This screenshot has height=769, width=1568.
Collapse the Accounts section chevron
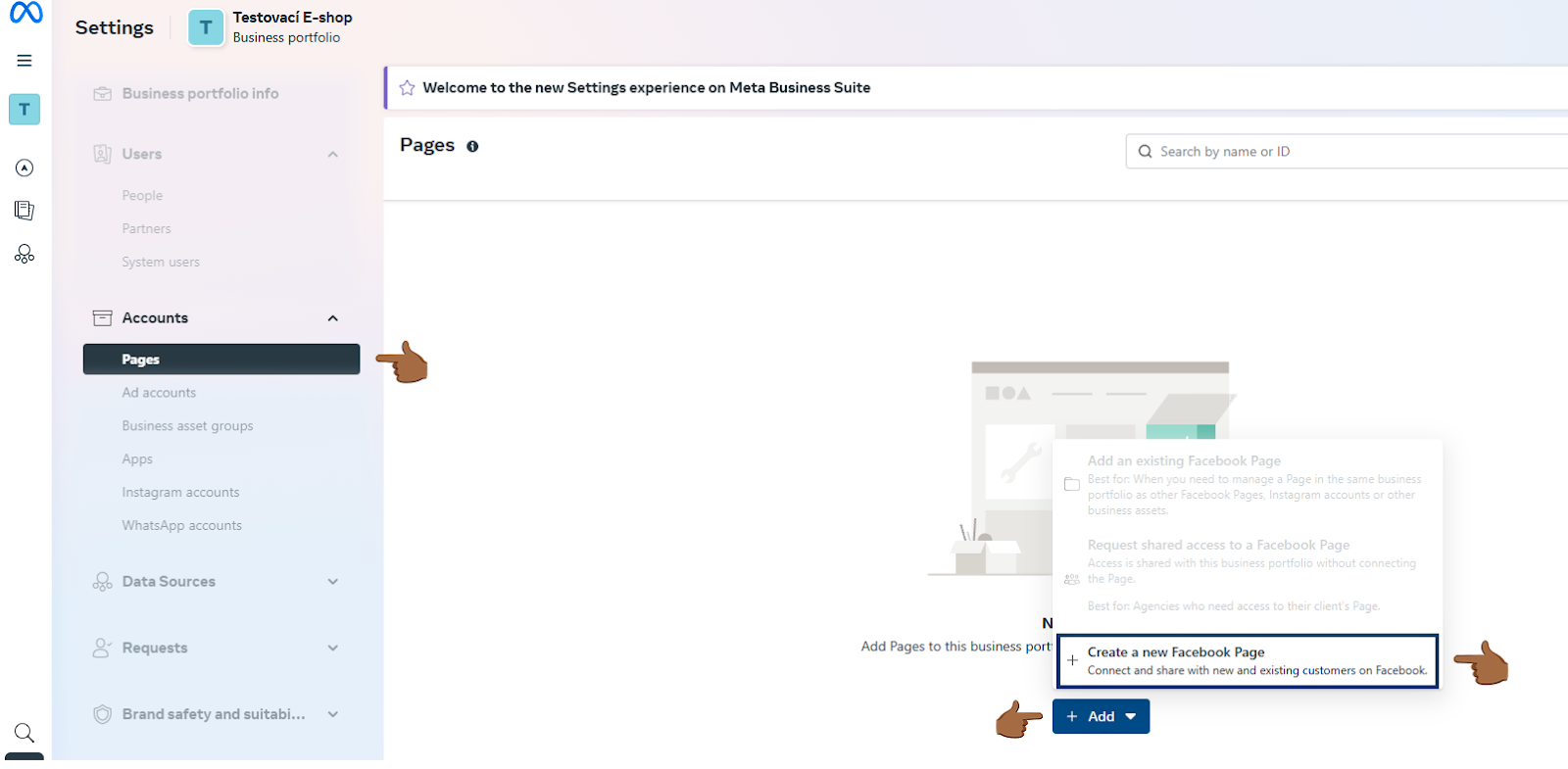pos(333,318)
